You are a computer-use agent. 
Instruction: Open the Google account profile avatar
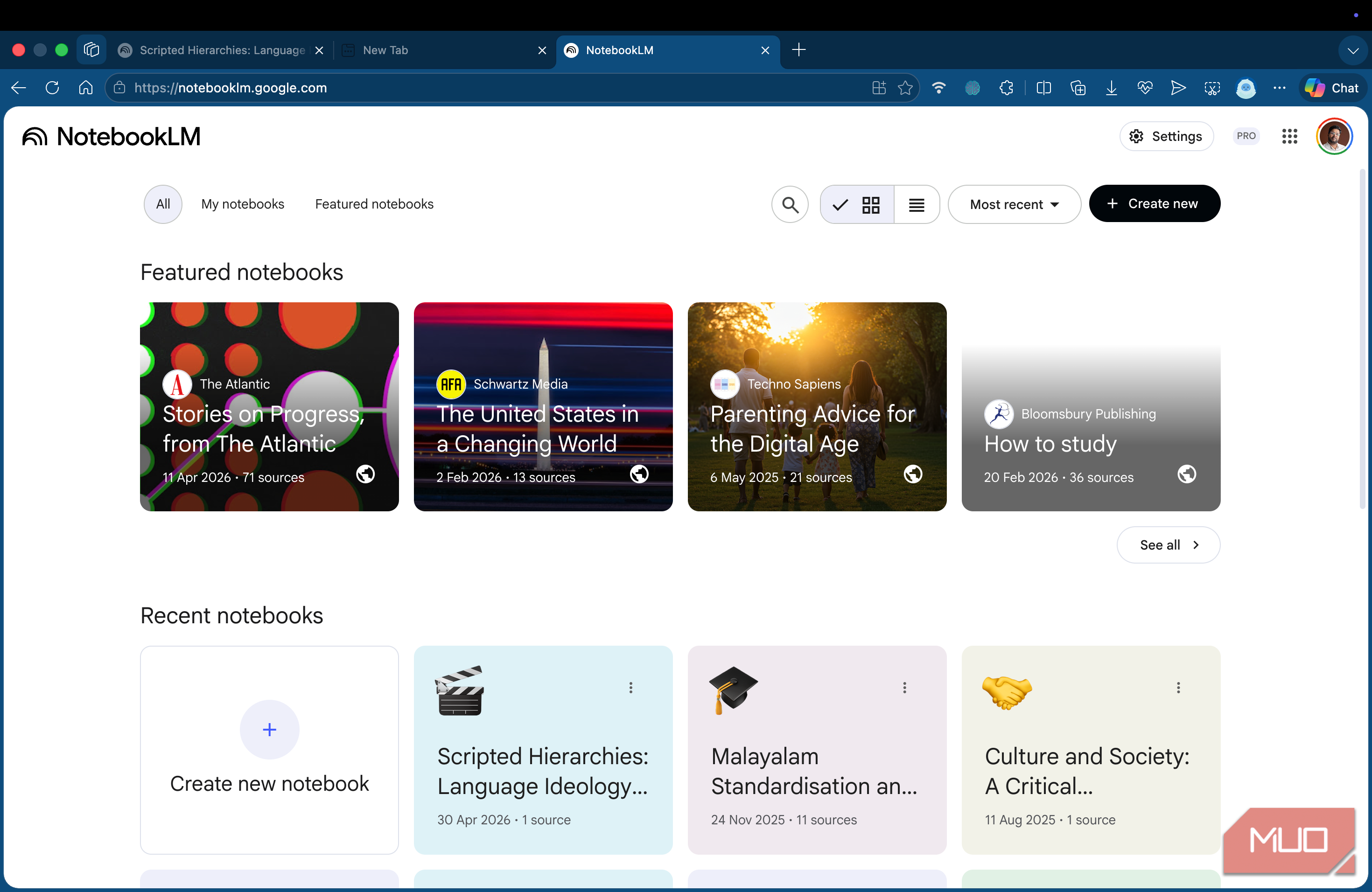point(1334,137)
